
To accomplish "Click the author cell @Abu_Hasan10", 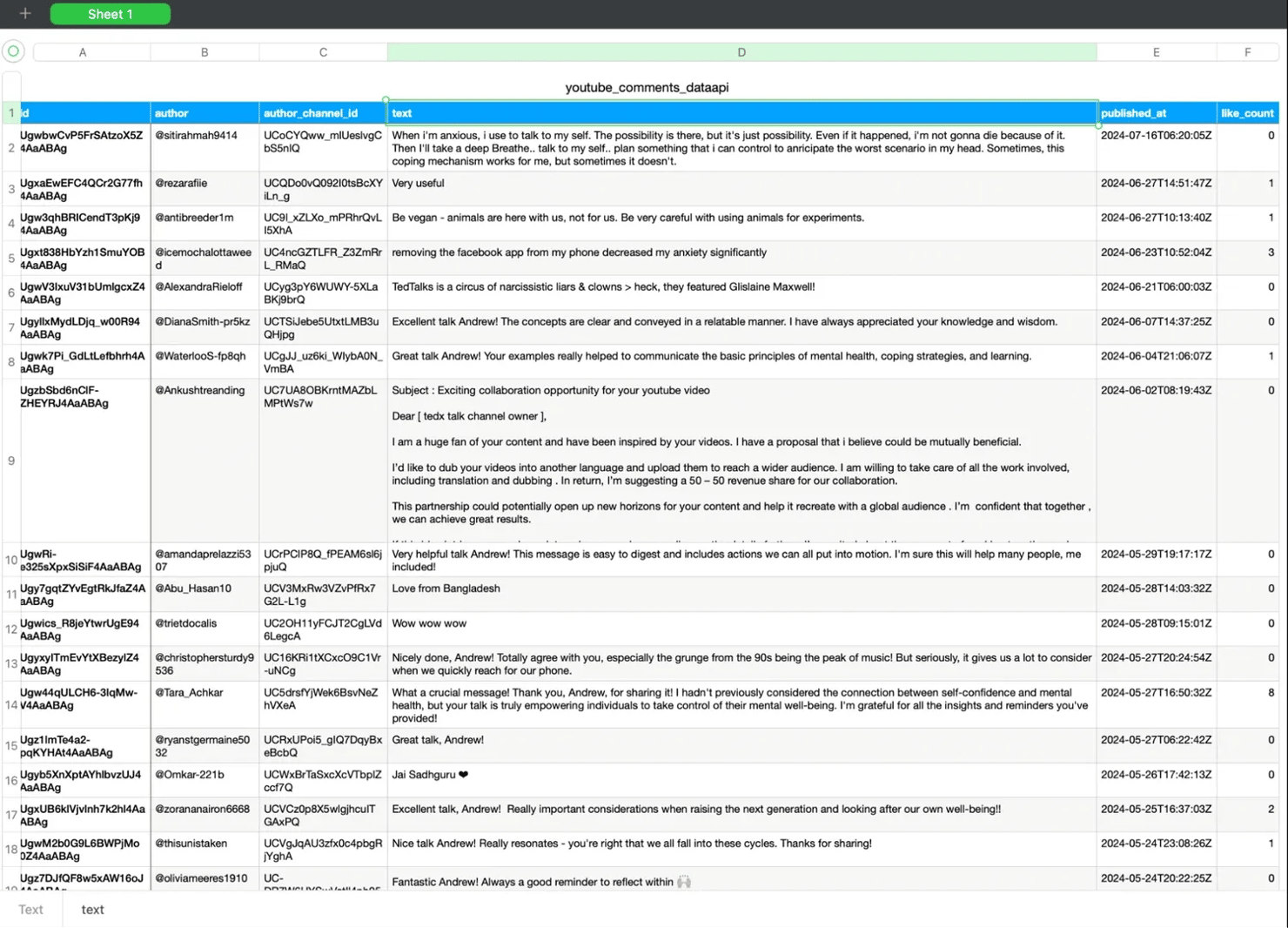I will pos(205,595).
